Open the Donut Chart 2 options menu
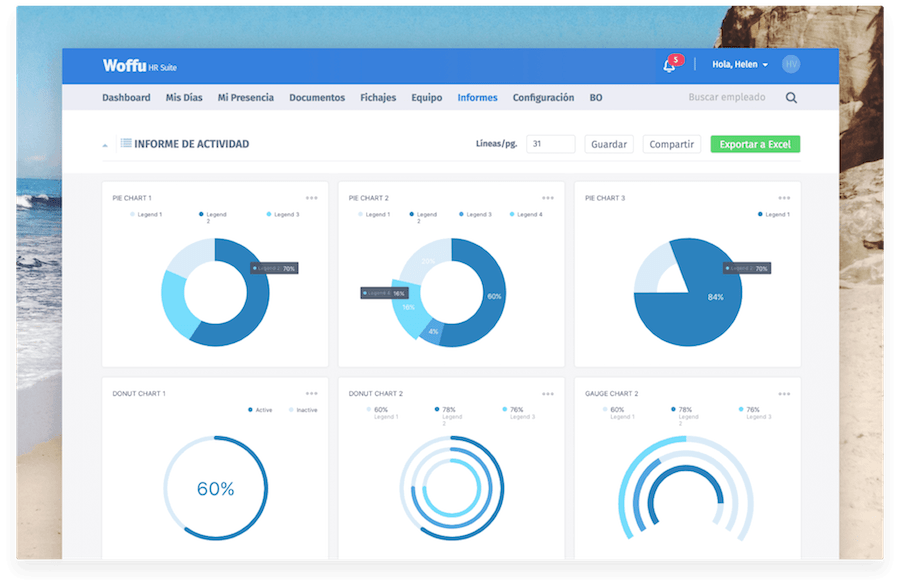 548,394
